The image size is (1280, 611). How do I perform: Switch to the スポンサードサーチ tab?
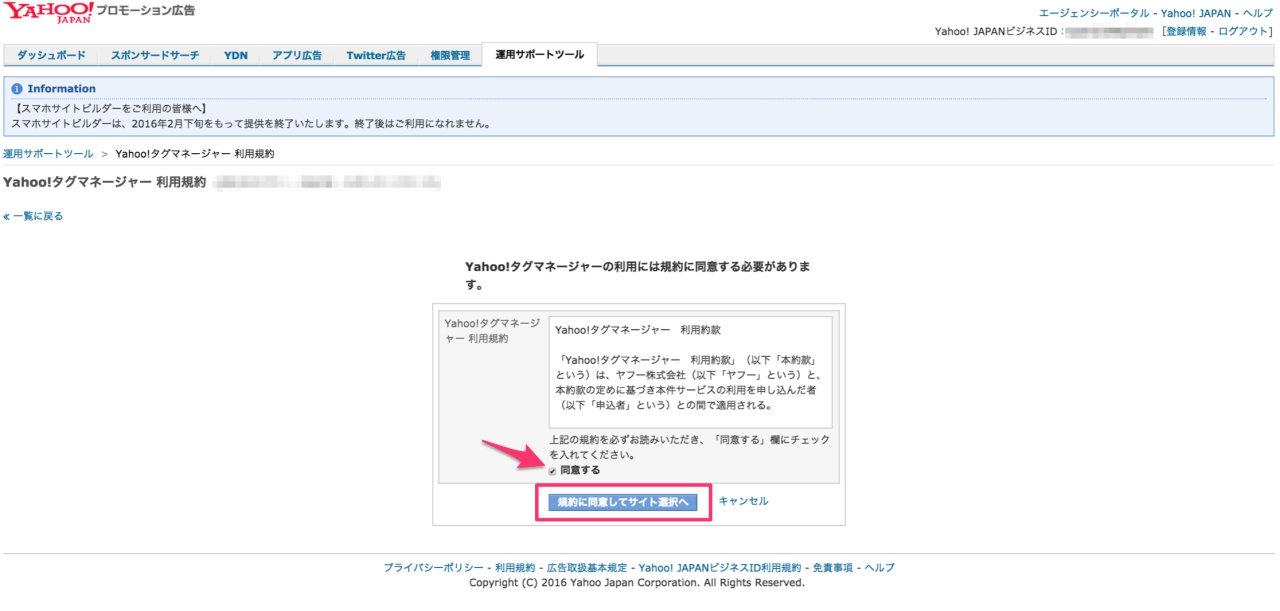coord(155,55)
